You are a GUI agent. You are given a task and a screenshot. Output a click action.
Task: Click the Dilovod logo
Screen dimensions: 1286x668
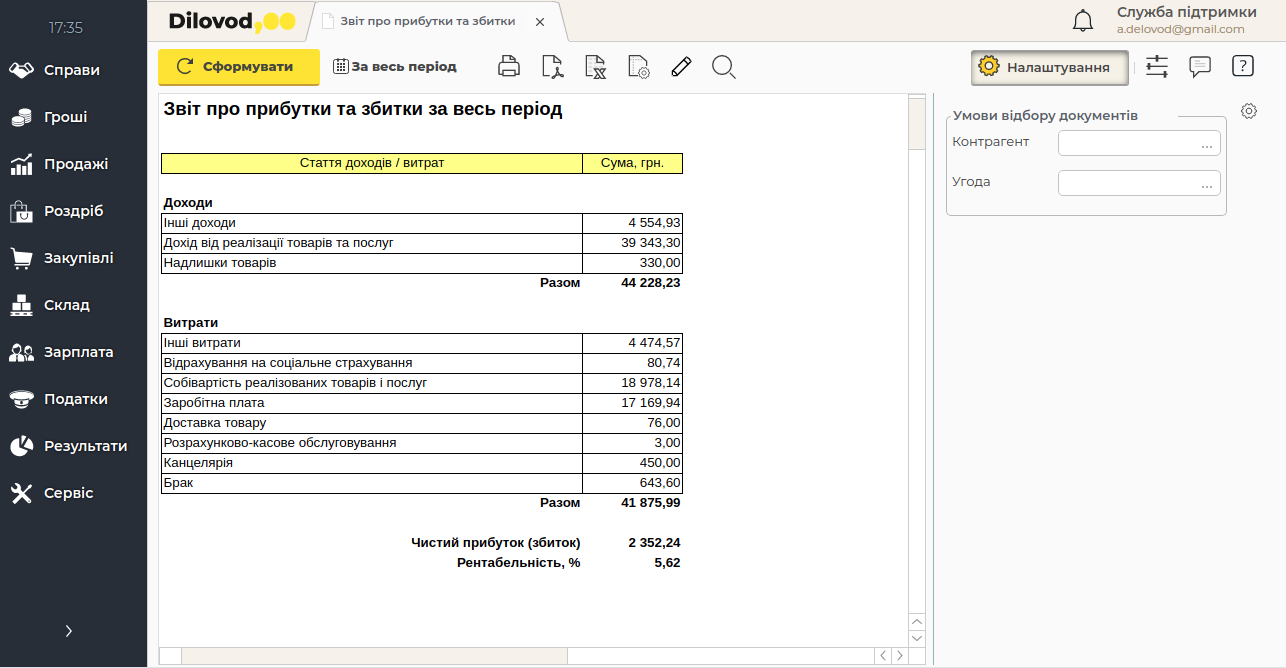pyautogui.click(x=230, y=21)
